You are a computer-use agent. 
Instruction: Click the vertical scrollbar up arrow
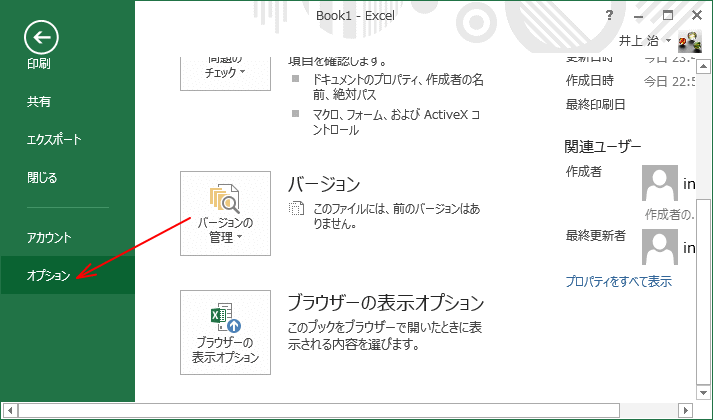[x=703, y=67]
